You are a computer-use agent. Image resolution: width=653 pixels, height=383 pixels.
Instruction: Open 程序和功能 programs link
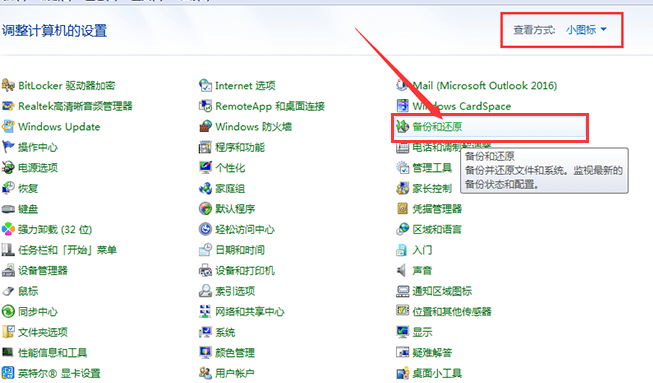coord(240,147)
